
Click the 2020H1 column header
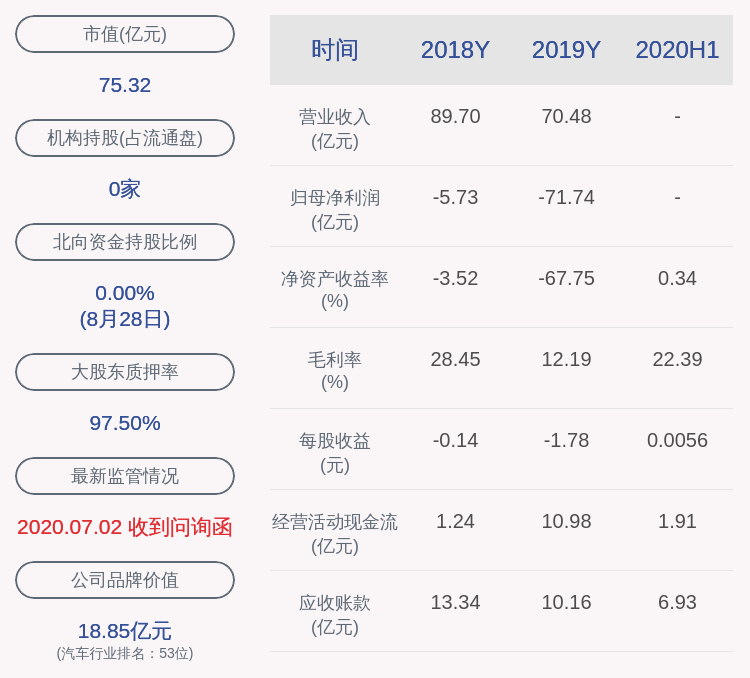tap(677, 50)
